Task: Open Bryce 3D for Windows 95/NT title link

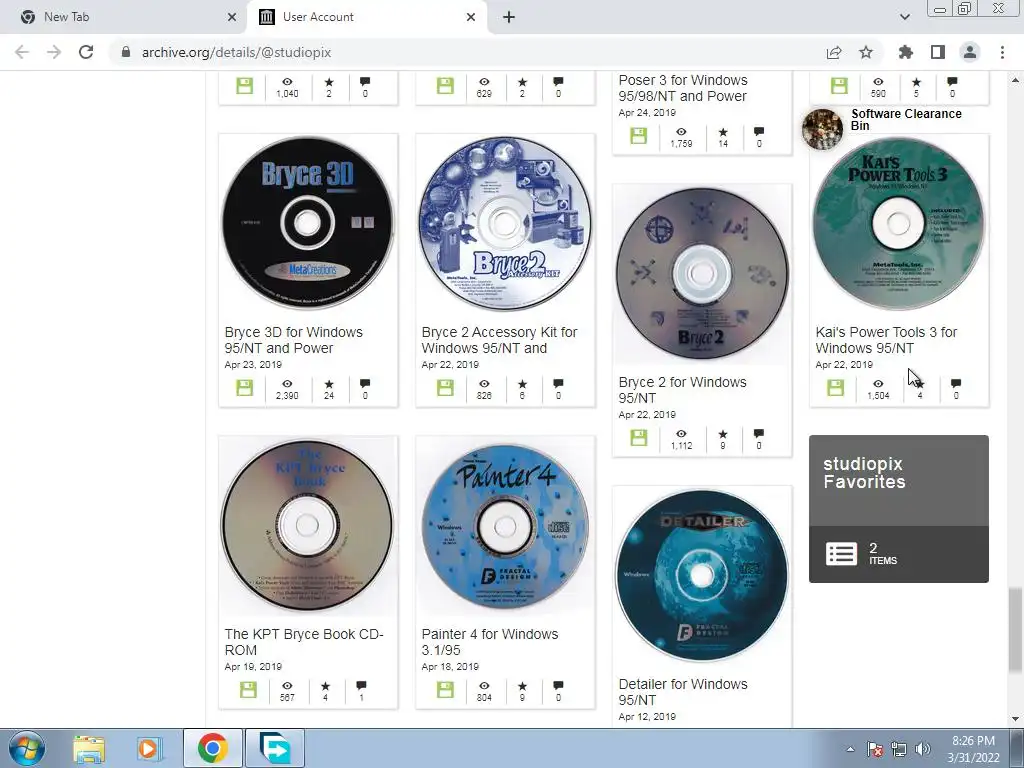Action: [293, 340]
